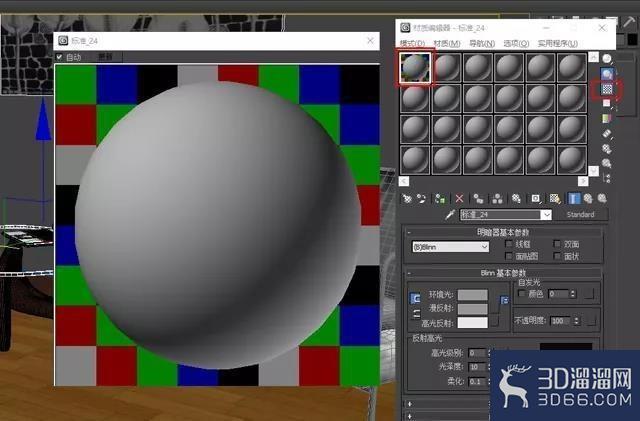The width and height of the screenshot is (640, 421).
Task: Adjust the 自发光 value spinner arrows
Action: pos(573,294)
